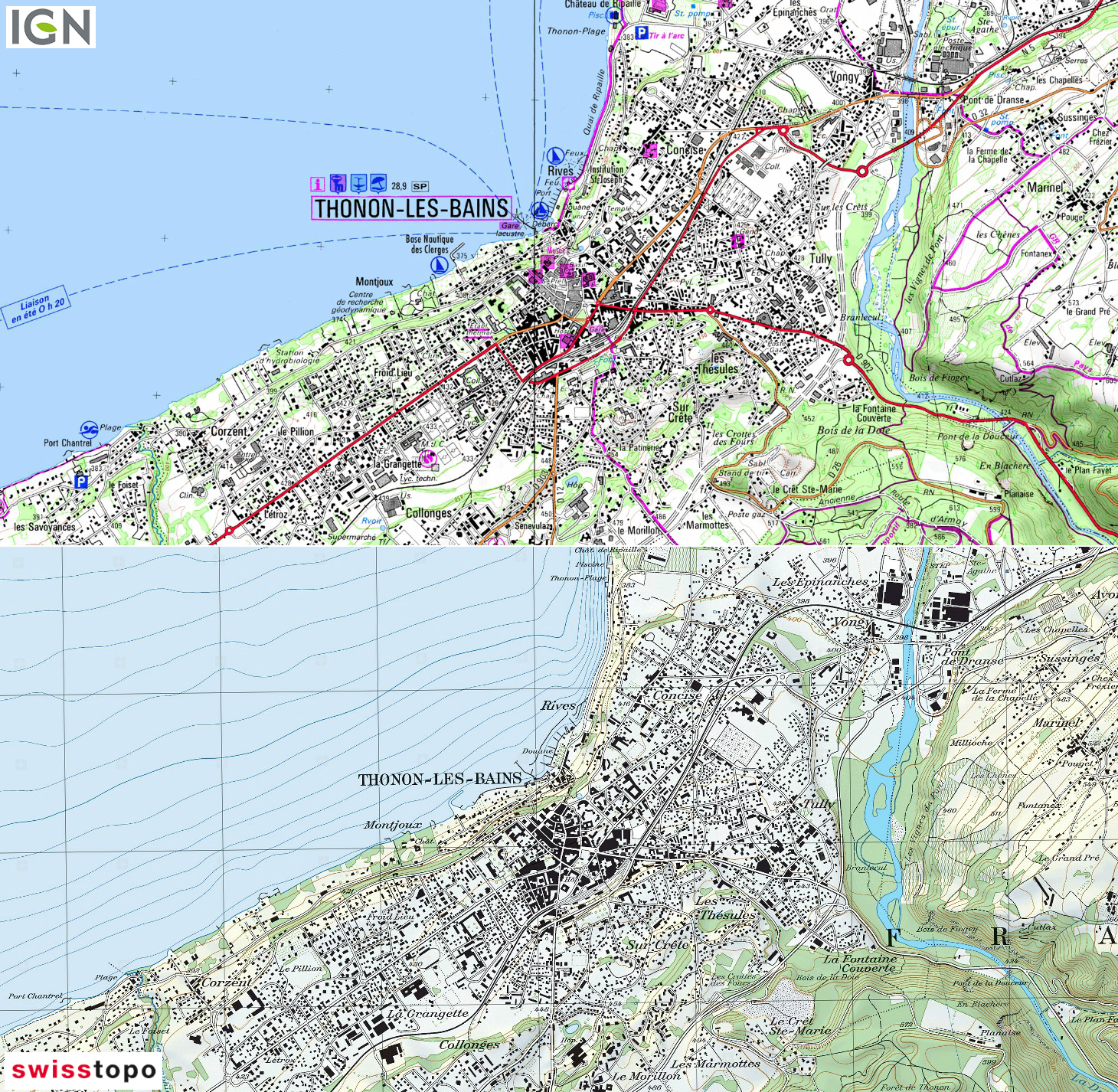Click the swimmer icon beside Plage
Screen dimensions: 1118x1092
pos(90,429)
